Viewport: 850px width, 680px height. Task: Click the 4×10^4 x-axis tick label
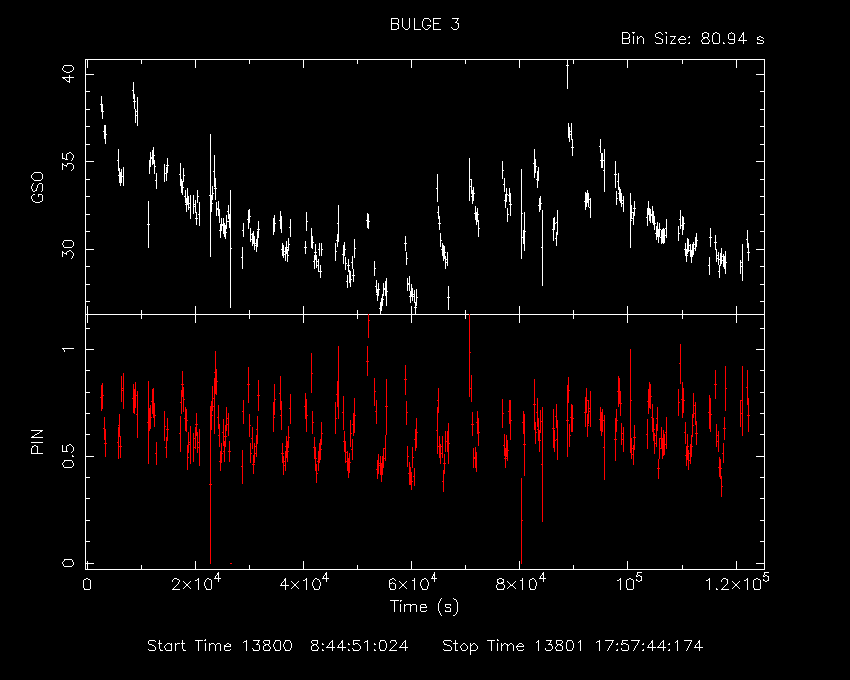click(304, 583)
